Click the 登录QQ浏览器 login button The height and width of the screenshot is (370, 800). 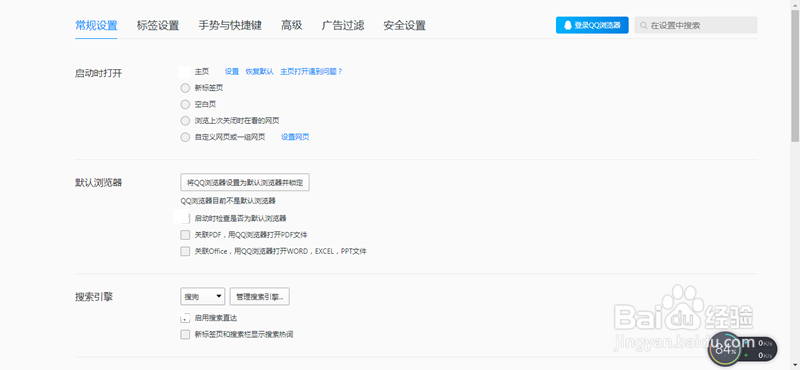(x=592, y=25)
